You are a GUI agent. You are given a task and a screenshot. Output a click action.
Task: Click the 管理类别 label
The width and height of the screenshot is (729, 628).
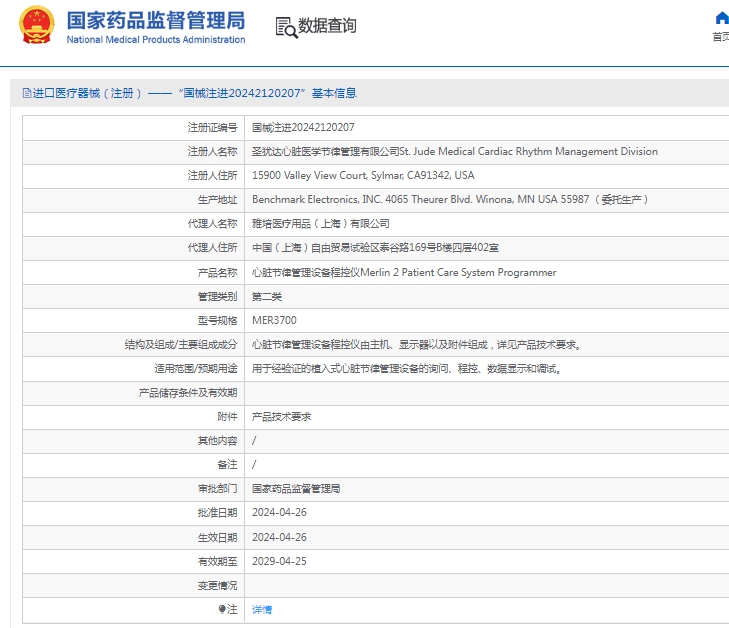pyautogui.click(x=218, y=297)
